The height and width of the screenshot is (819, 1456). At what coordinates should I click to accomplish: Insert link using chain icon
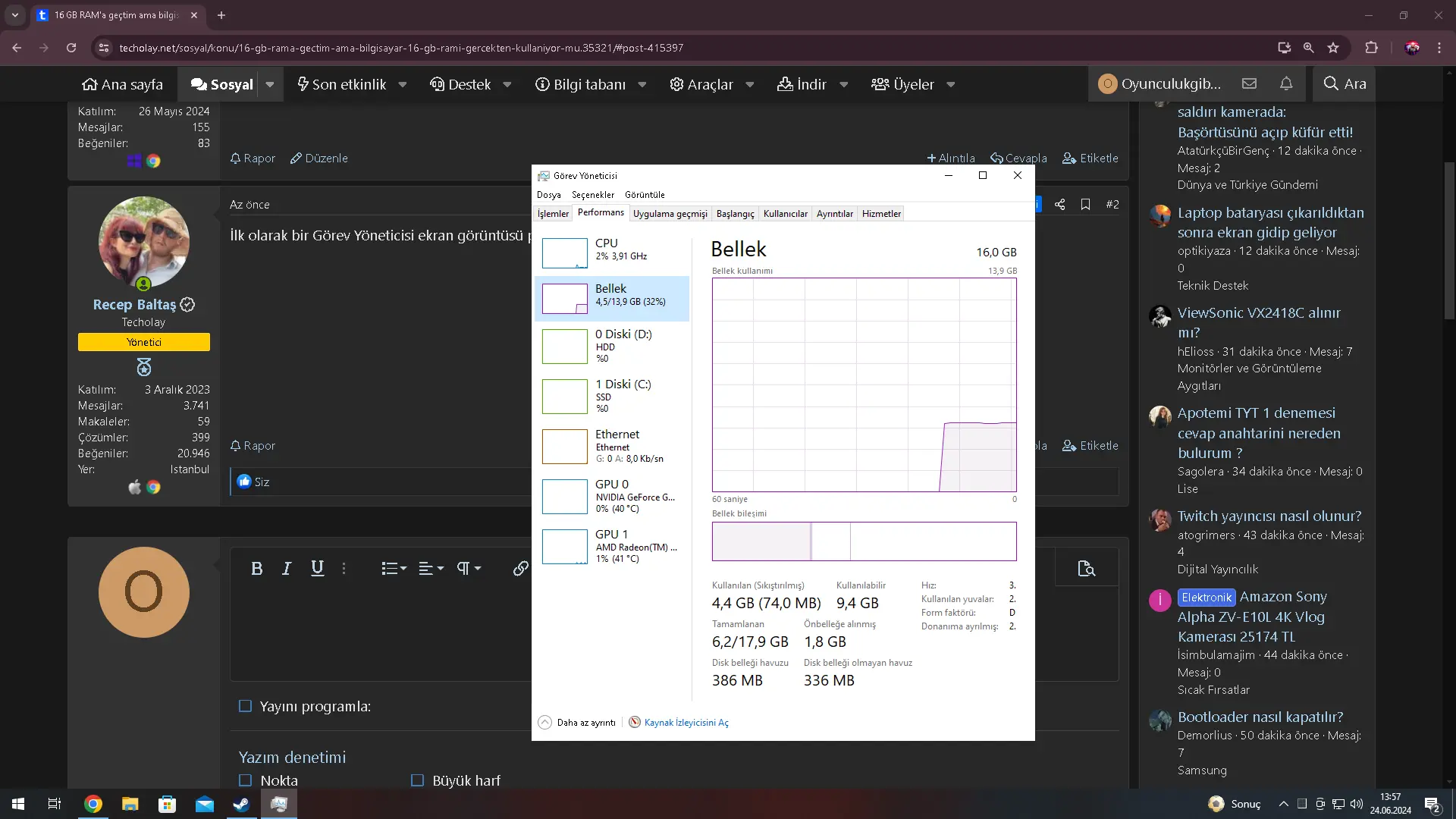pos(520,569)
